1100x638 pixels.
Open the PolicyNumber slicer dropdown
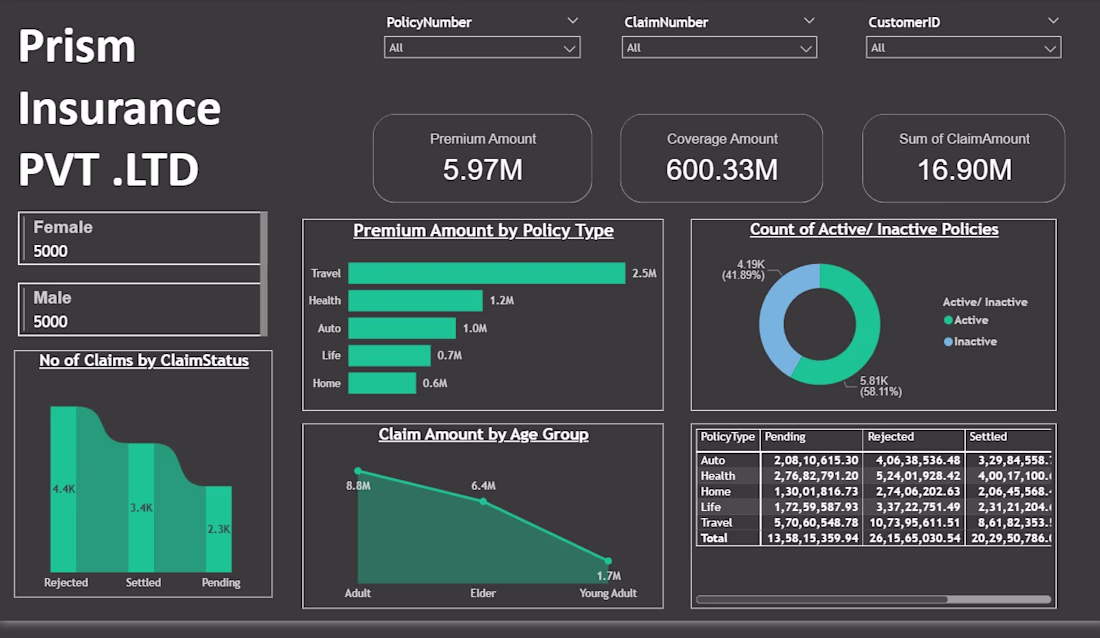[x=482, y=48]
